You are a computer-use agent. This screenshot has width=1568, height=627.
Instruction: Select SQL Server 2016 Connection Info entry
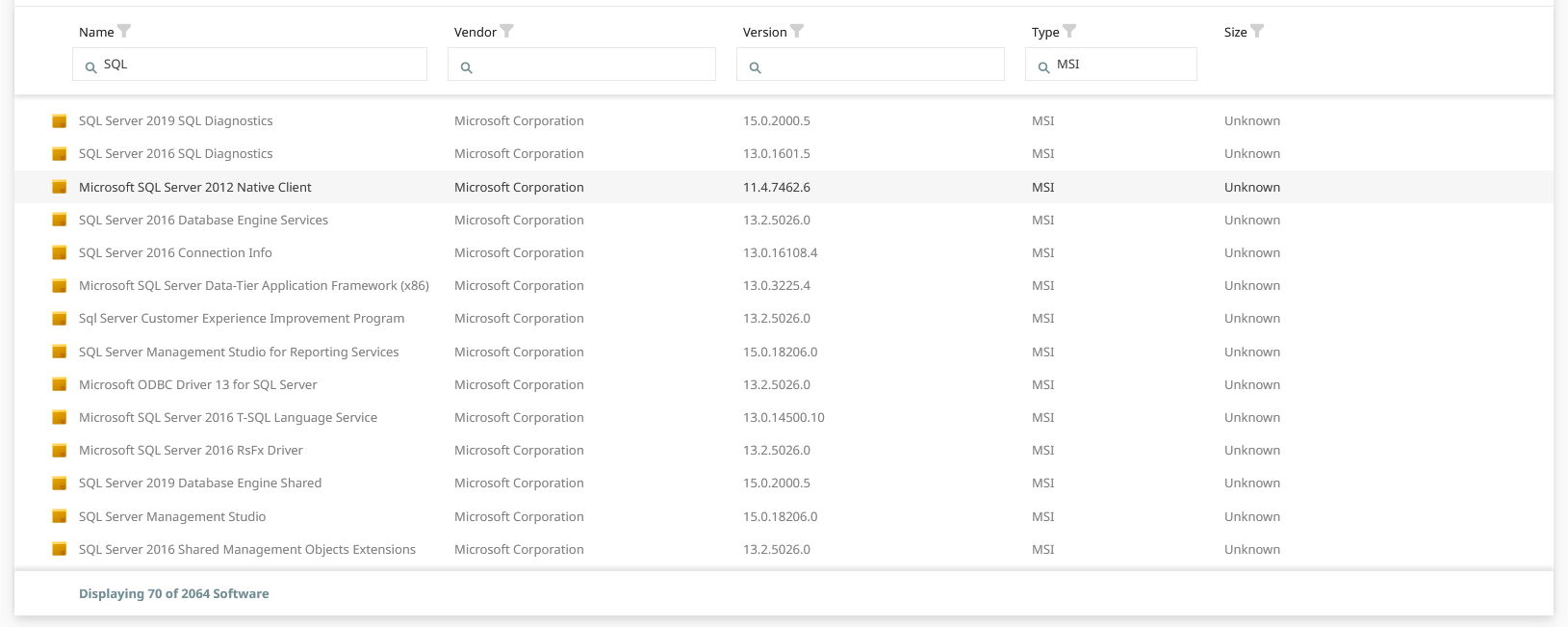click(175, 253)
